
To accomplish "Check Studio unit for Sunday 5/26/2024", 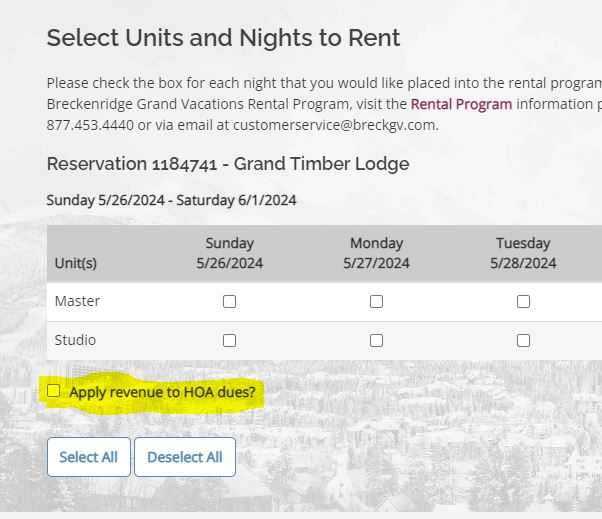I will coord(229,340).
